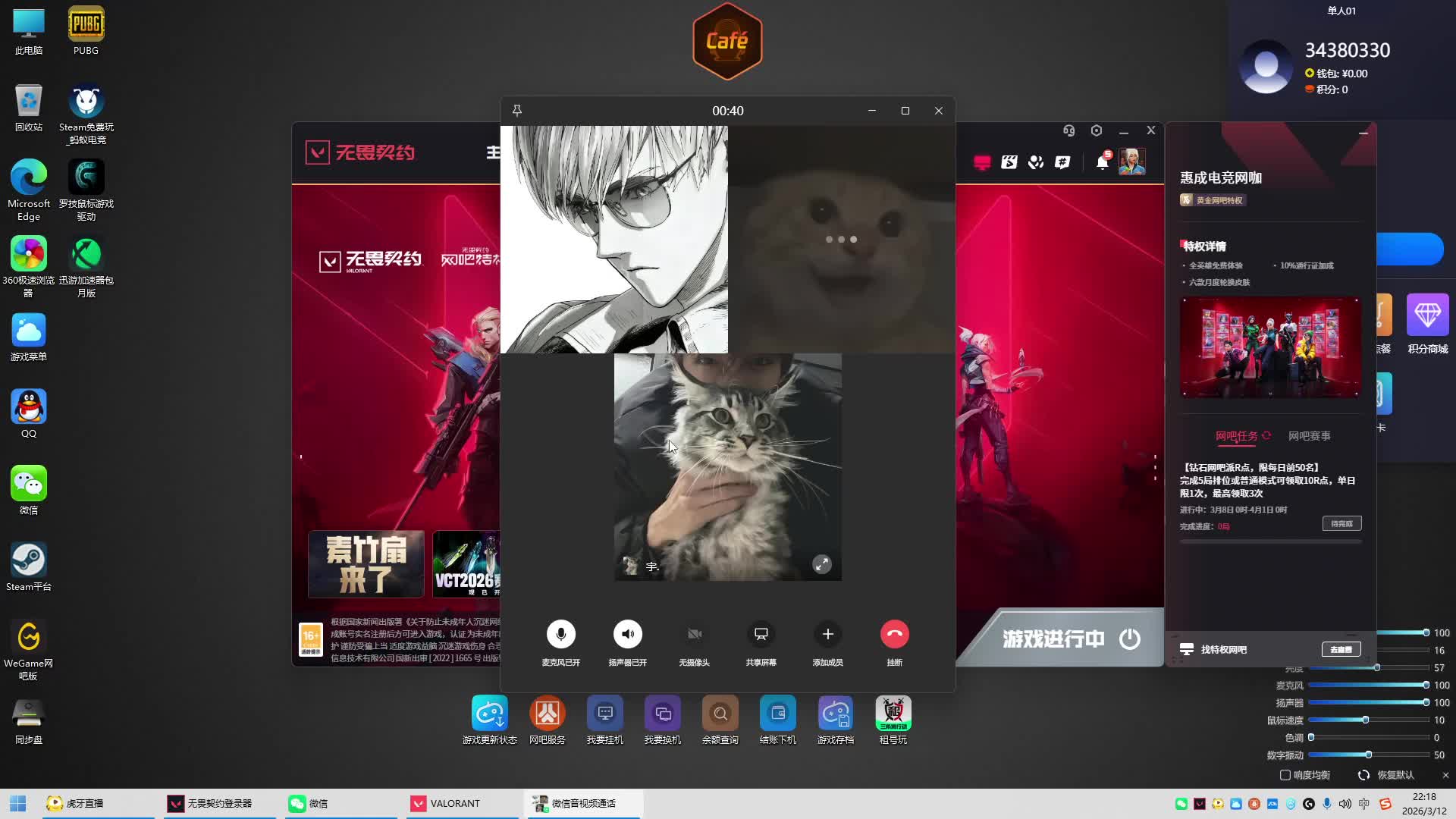This screenshot has width=1456, height=819.
Task: Expand the cat video tile to fullscreen
Action: tap(821, 564)
